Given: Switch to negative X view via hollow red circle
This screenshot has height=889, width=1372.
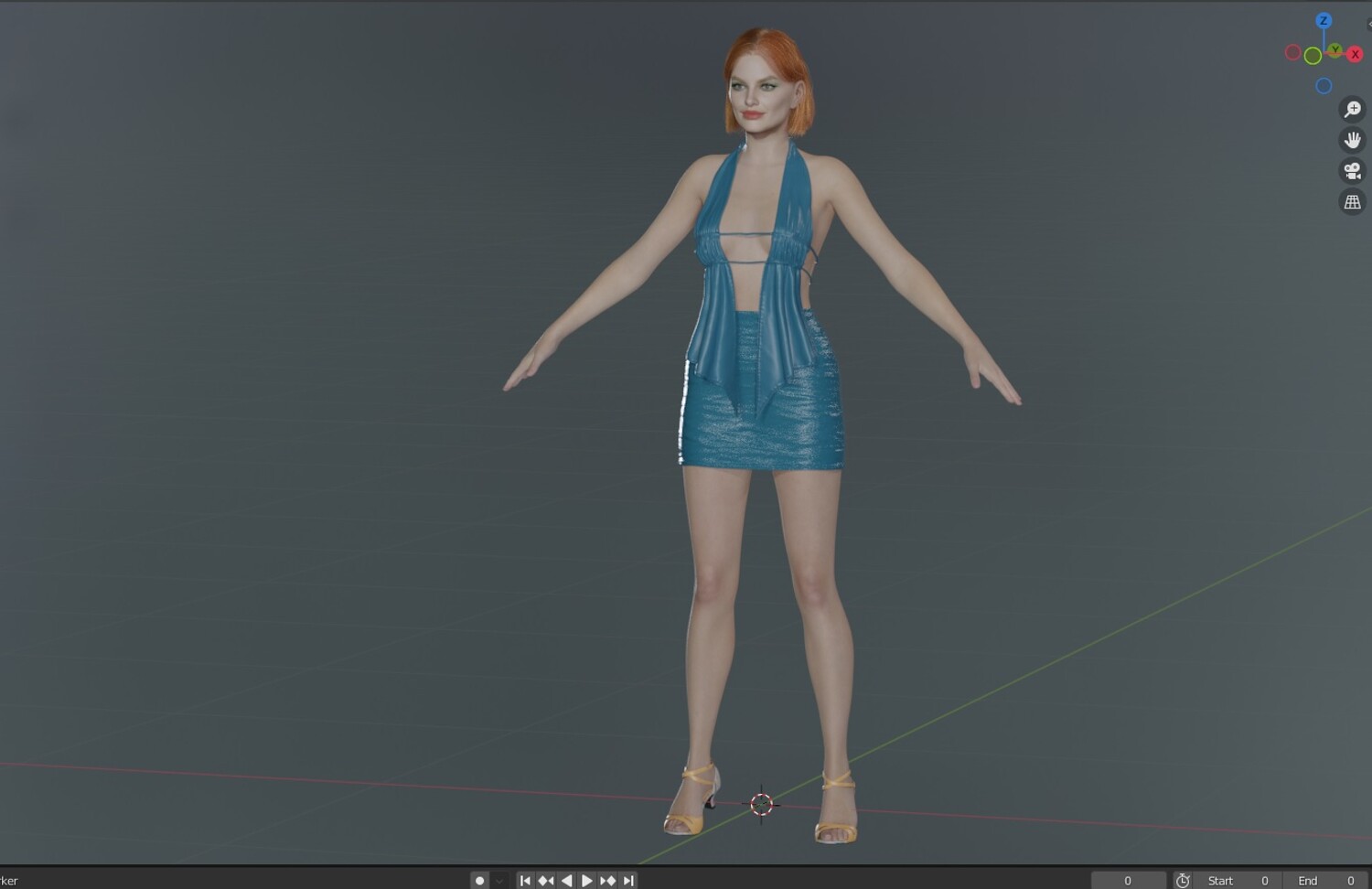Looking at the screenshot, I should pyautogui.click(x=1292, y=52).
